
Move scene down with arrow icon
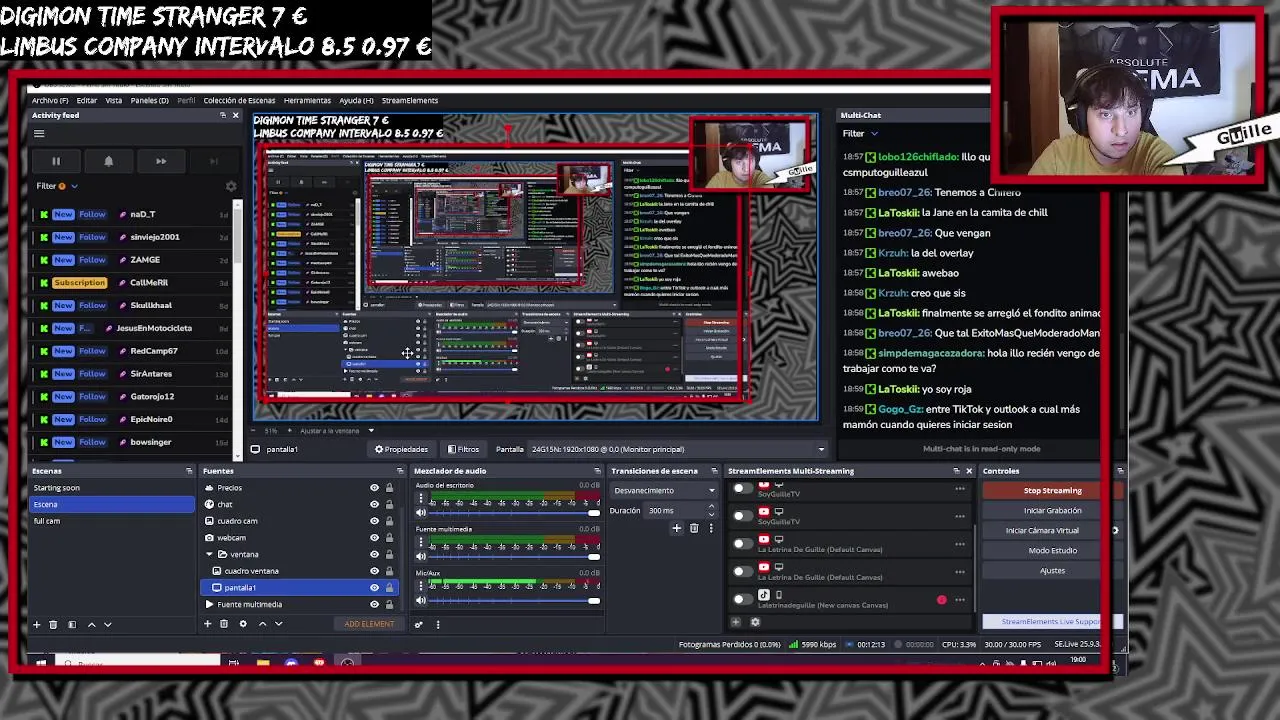[x=108, y=624]
